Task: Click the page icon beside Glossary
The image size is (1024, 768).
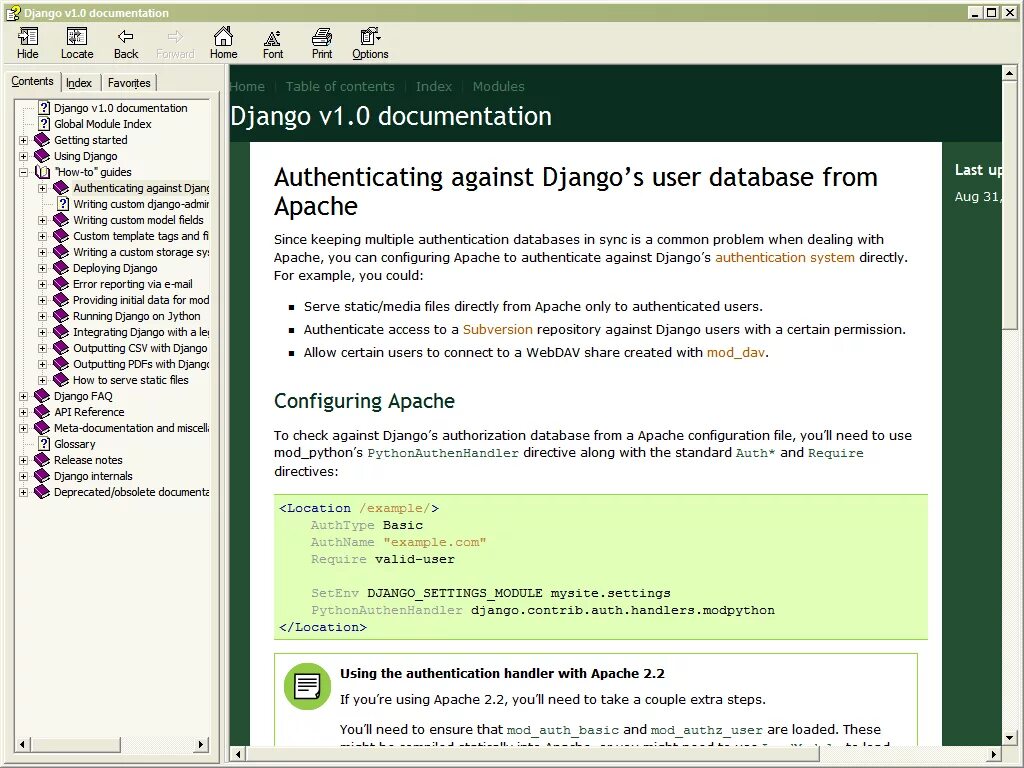Action: pos(44,444)
